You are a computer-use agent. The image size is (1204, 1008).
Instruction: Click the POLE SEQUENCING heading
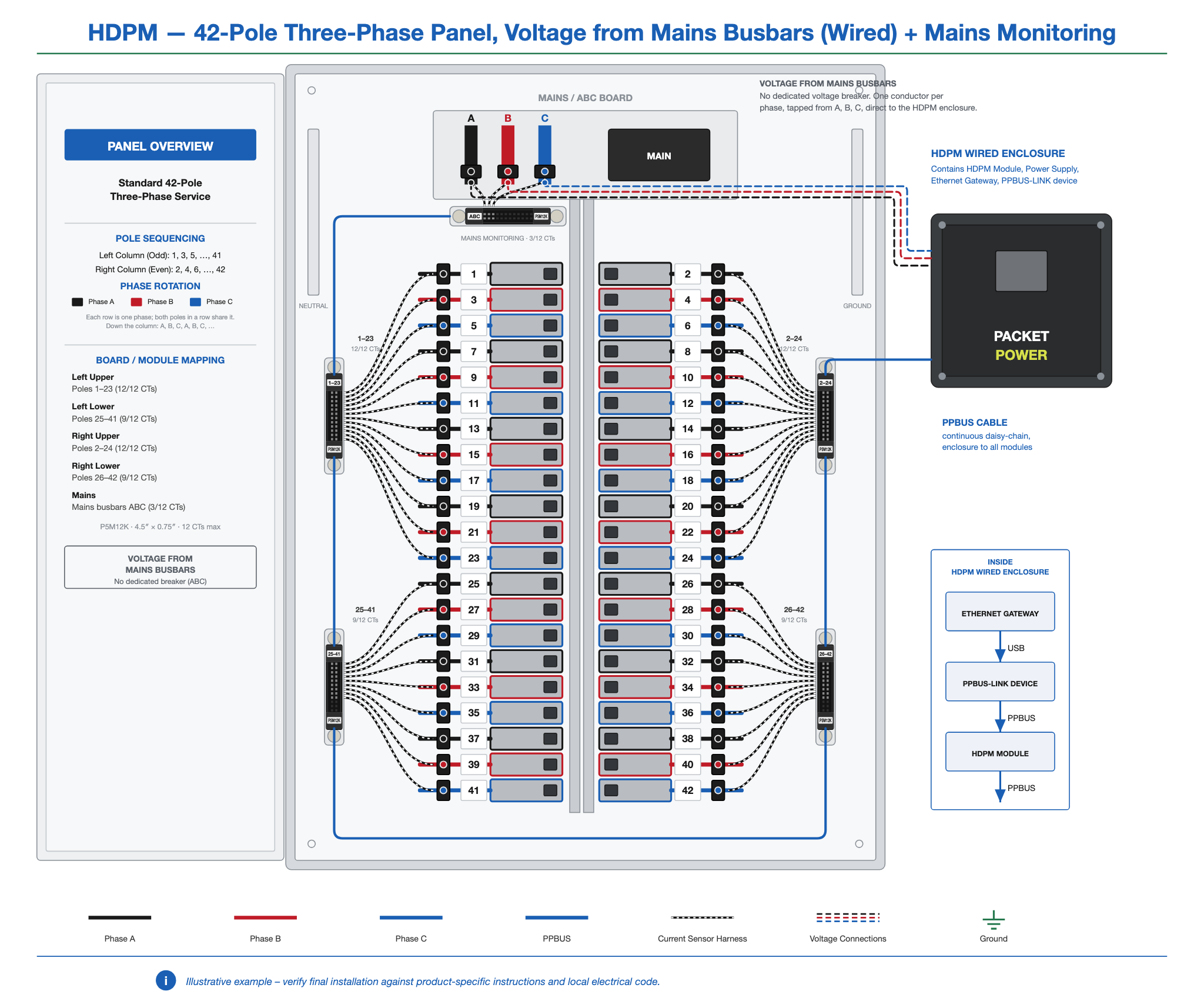[x=160, y=238]
